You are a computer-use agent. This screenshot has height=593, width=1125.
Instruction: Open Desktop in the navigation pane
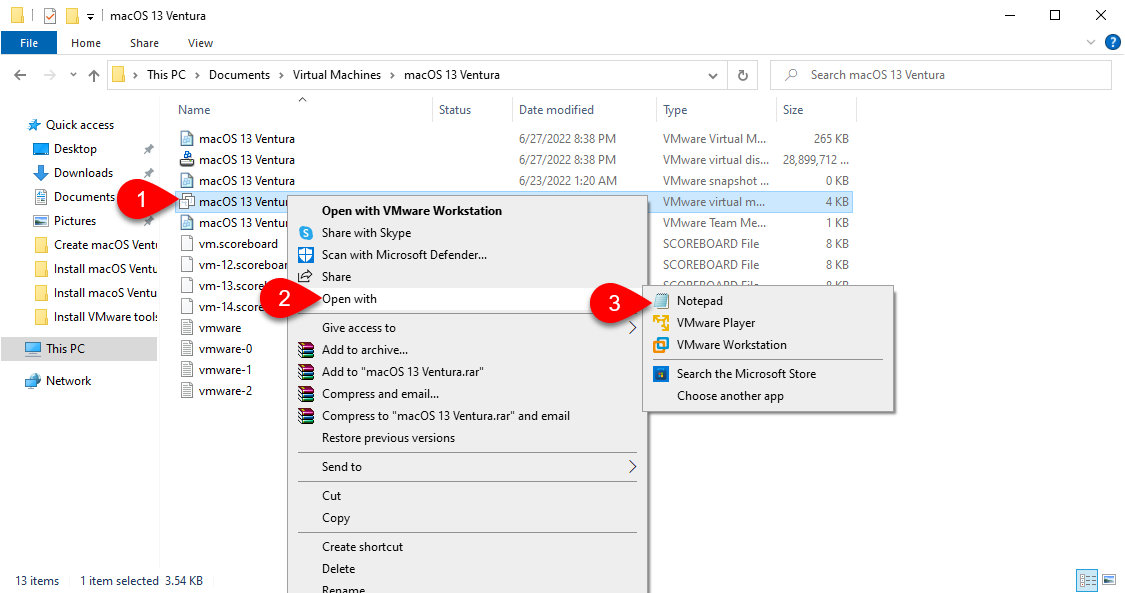(x=75, y=149)
